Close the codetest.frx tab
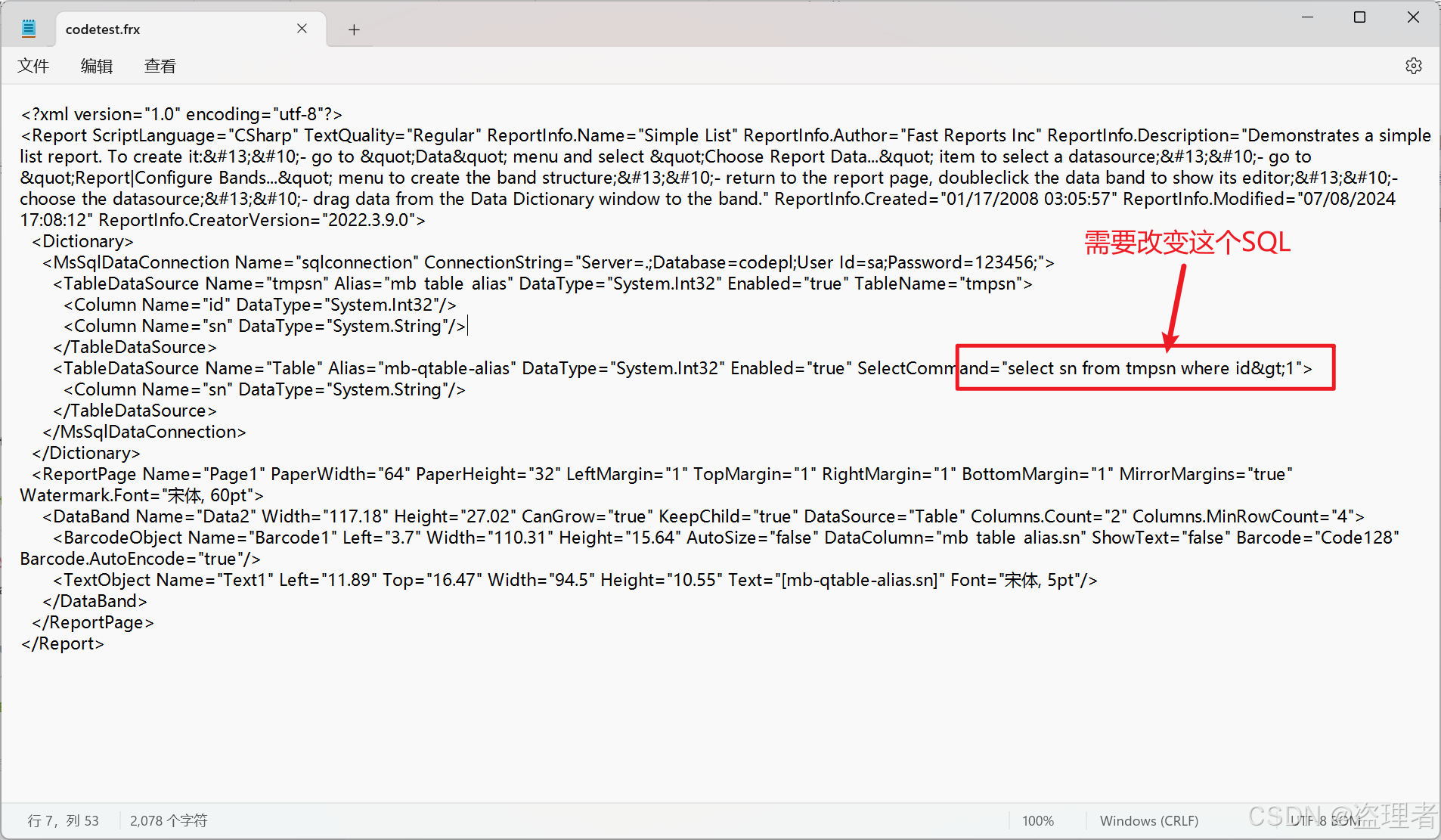This screenshot has width=1441, height=840. coord(302,29)
